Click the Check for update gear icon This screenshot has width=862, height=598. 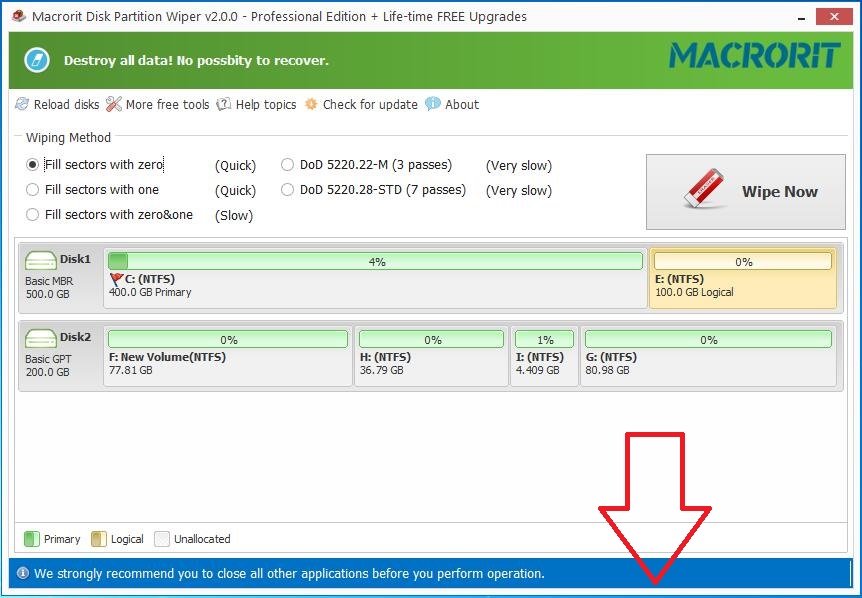(x=311, y=104)
